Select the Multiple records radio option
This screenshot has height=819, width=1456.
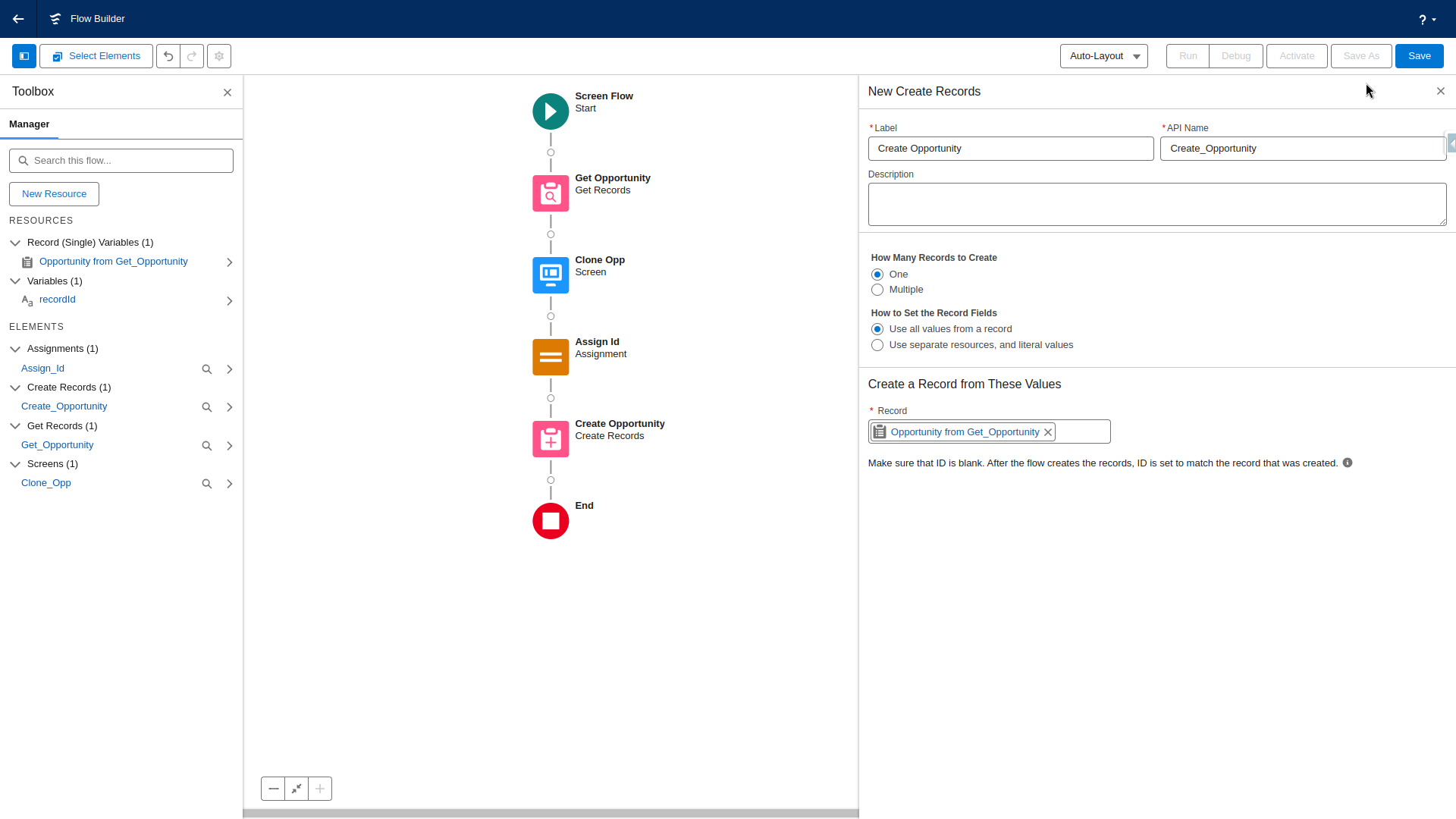click(877, 290)
